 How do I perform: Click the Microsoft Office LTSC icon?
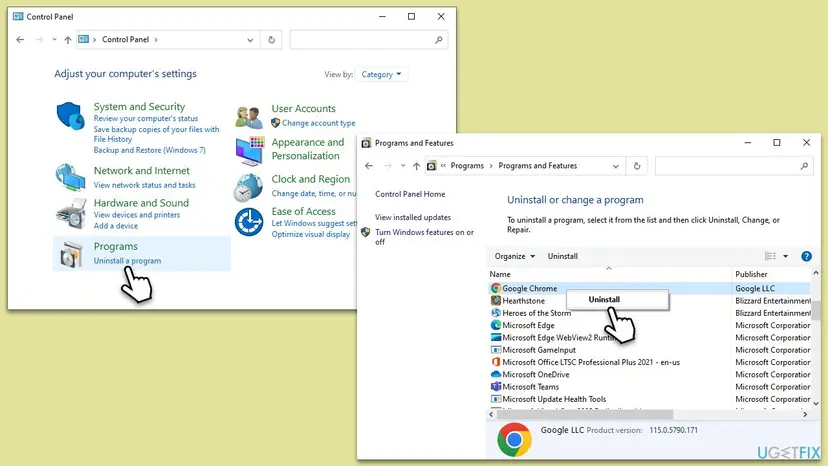click(495, 362)
